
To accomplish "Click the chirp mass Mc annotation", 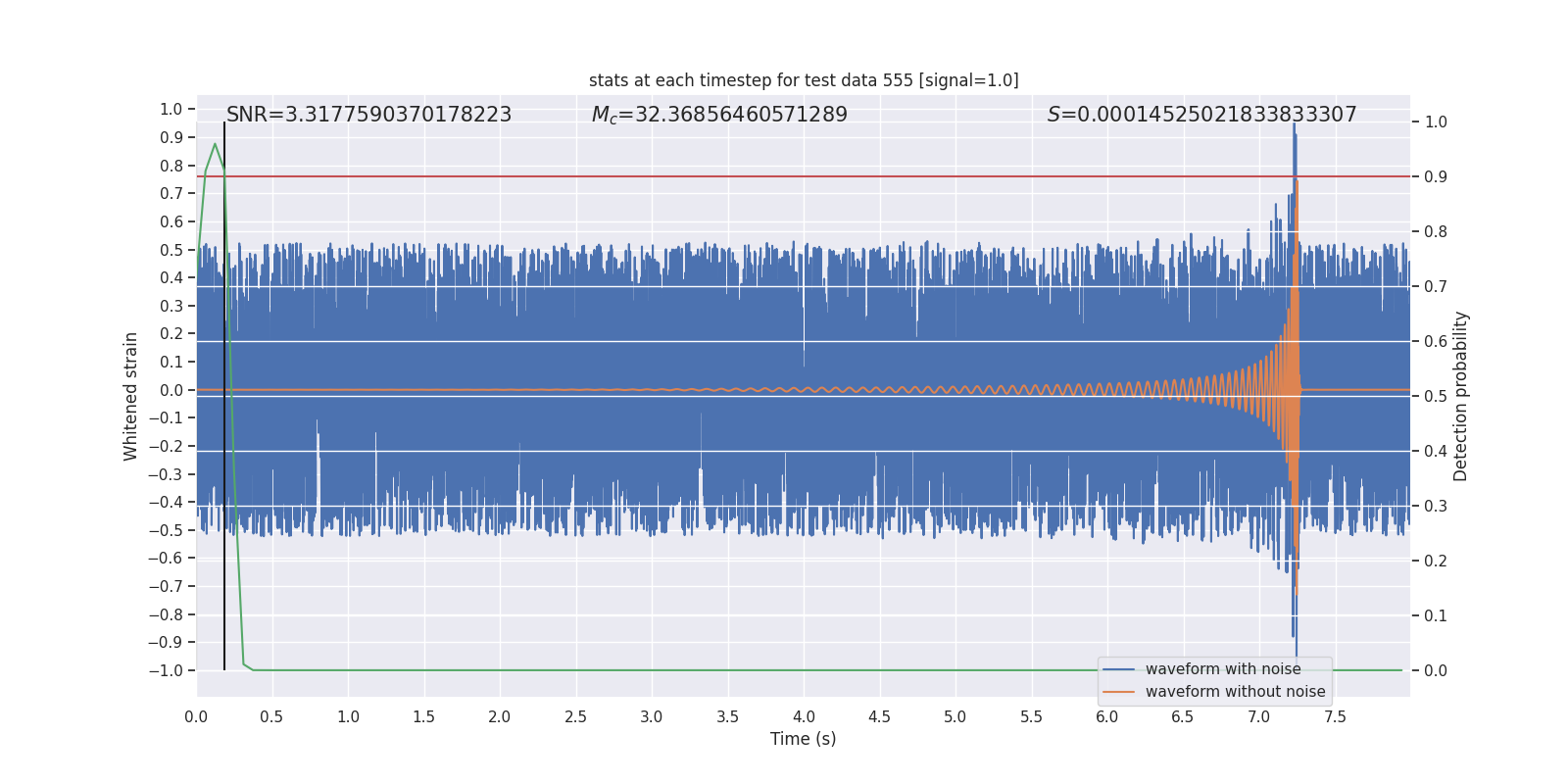I will pyautogui.click(x=719, y=115).
